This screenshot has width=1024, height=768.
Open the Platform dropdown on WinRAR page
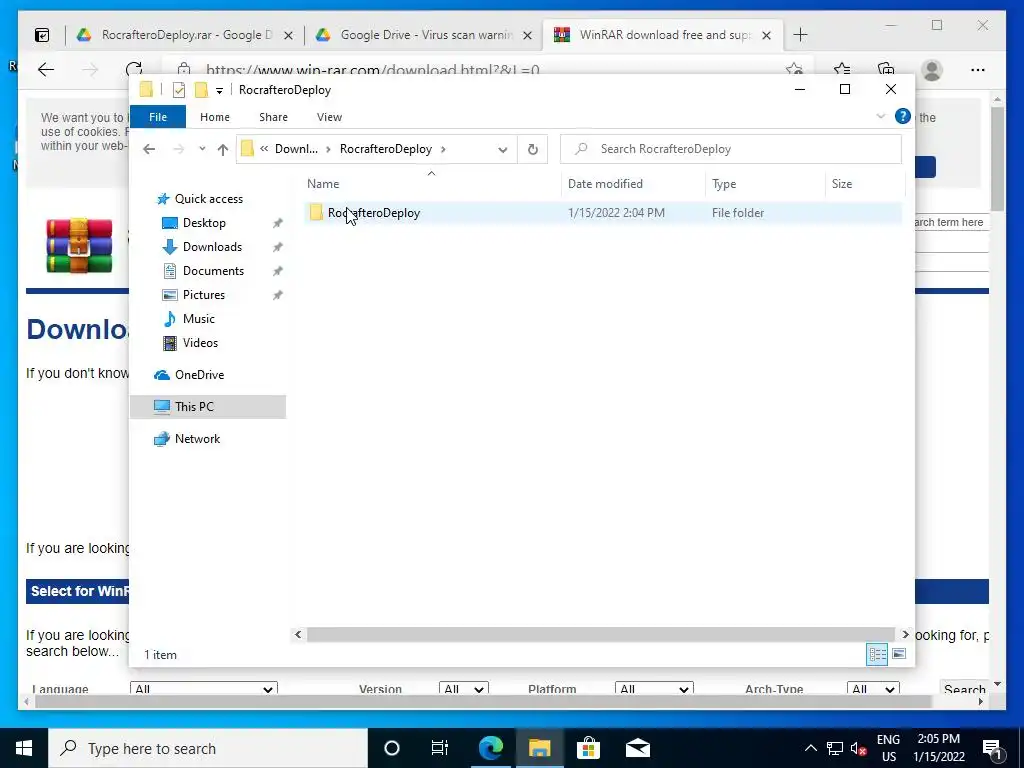pos(654,689)
